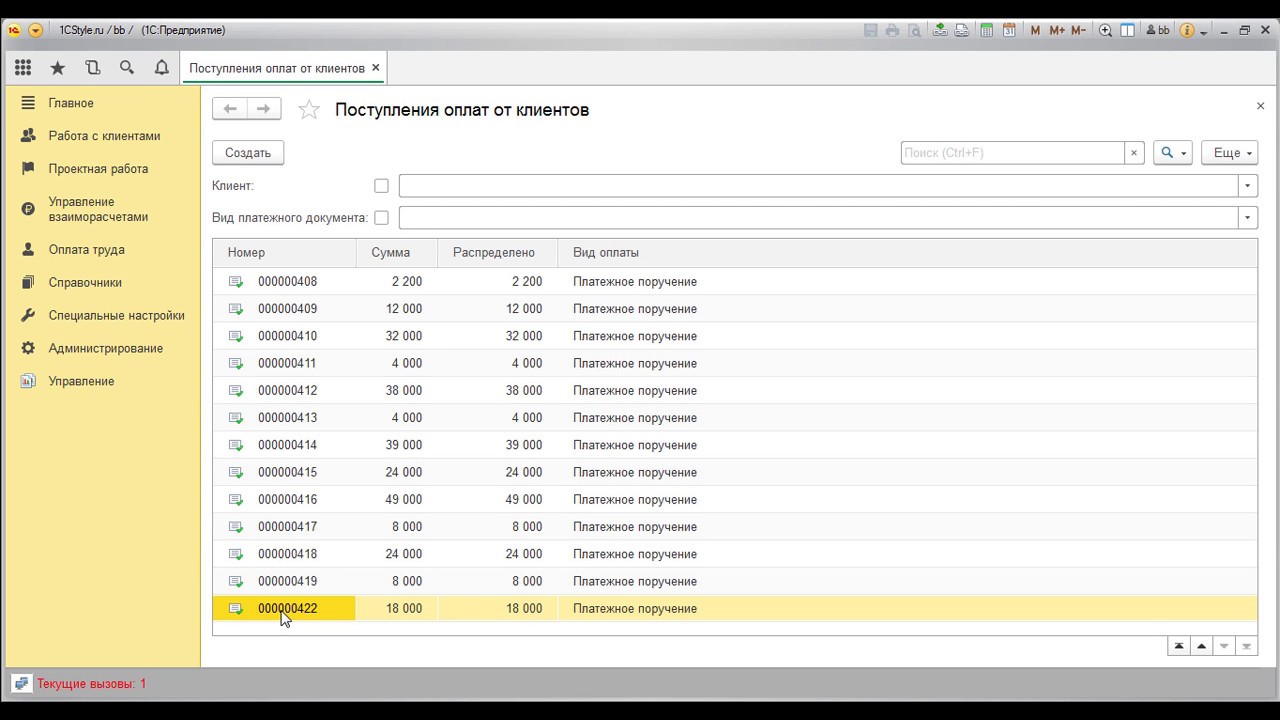Open the Проектная работа section
This screenshot has width=1280, height=720.
(100, 169)
